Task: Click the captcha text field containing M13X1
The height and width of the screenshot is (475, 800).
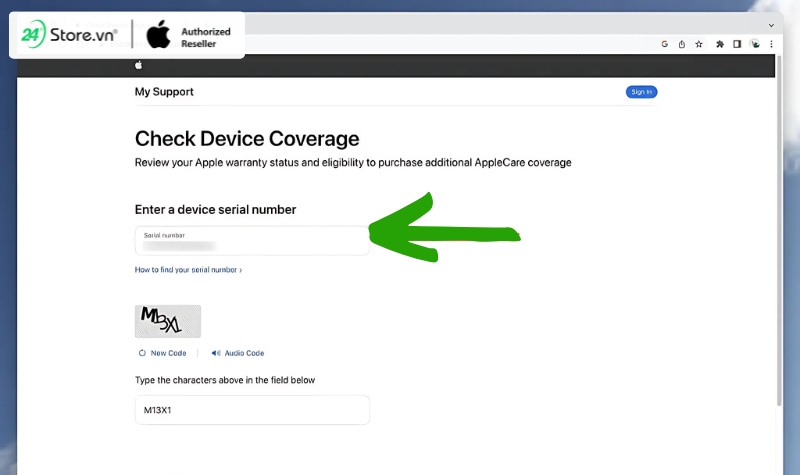Action: 252,410
